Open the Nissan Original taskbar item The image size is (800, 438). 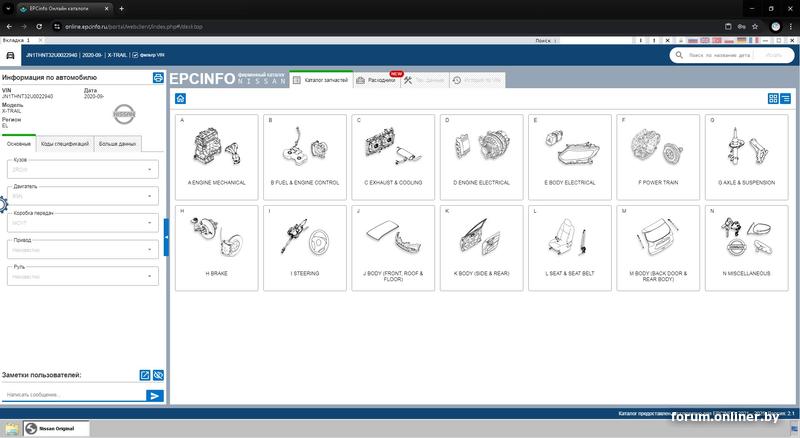click(57, 428)
